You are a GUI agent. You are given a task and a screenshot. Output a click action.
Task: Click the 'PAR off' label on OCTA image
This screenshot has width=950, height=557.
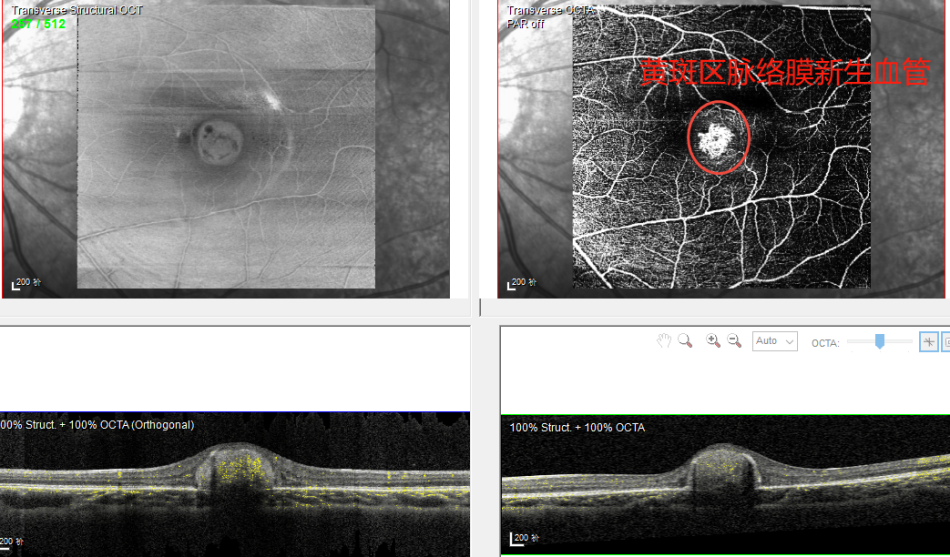(525, 23)
